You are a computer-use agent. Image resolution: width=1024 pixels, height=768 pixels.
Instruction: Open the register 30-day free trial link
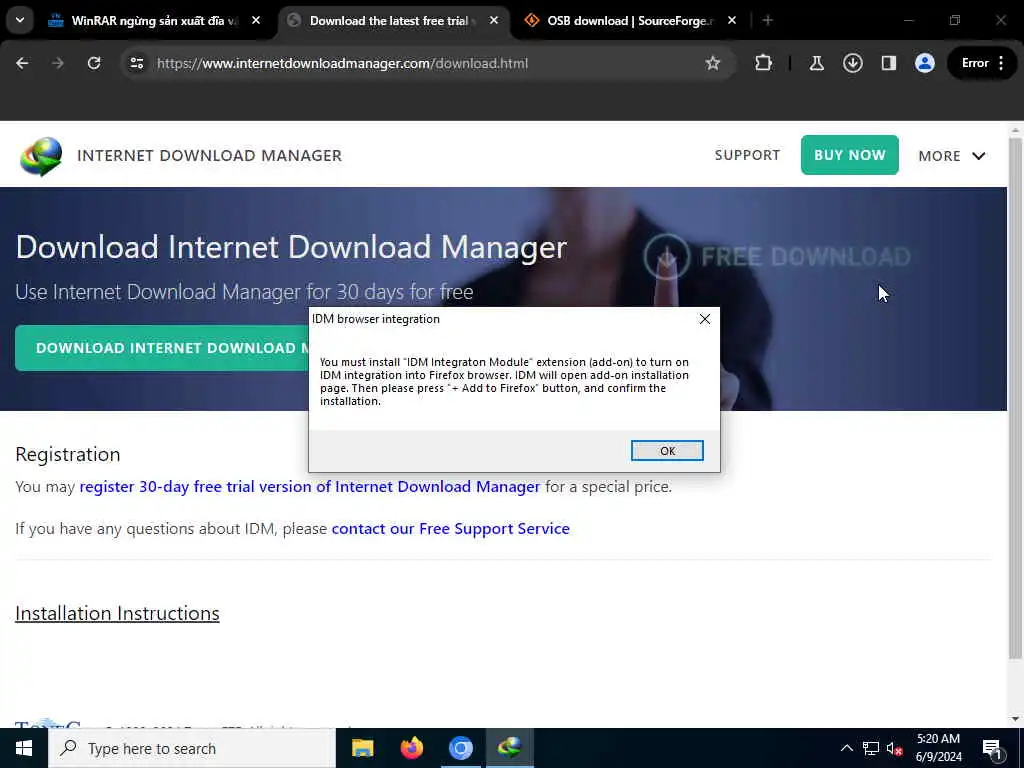[310, 487]
